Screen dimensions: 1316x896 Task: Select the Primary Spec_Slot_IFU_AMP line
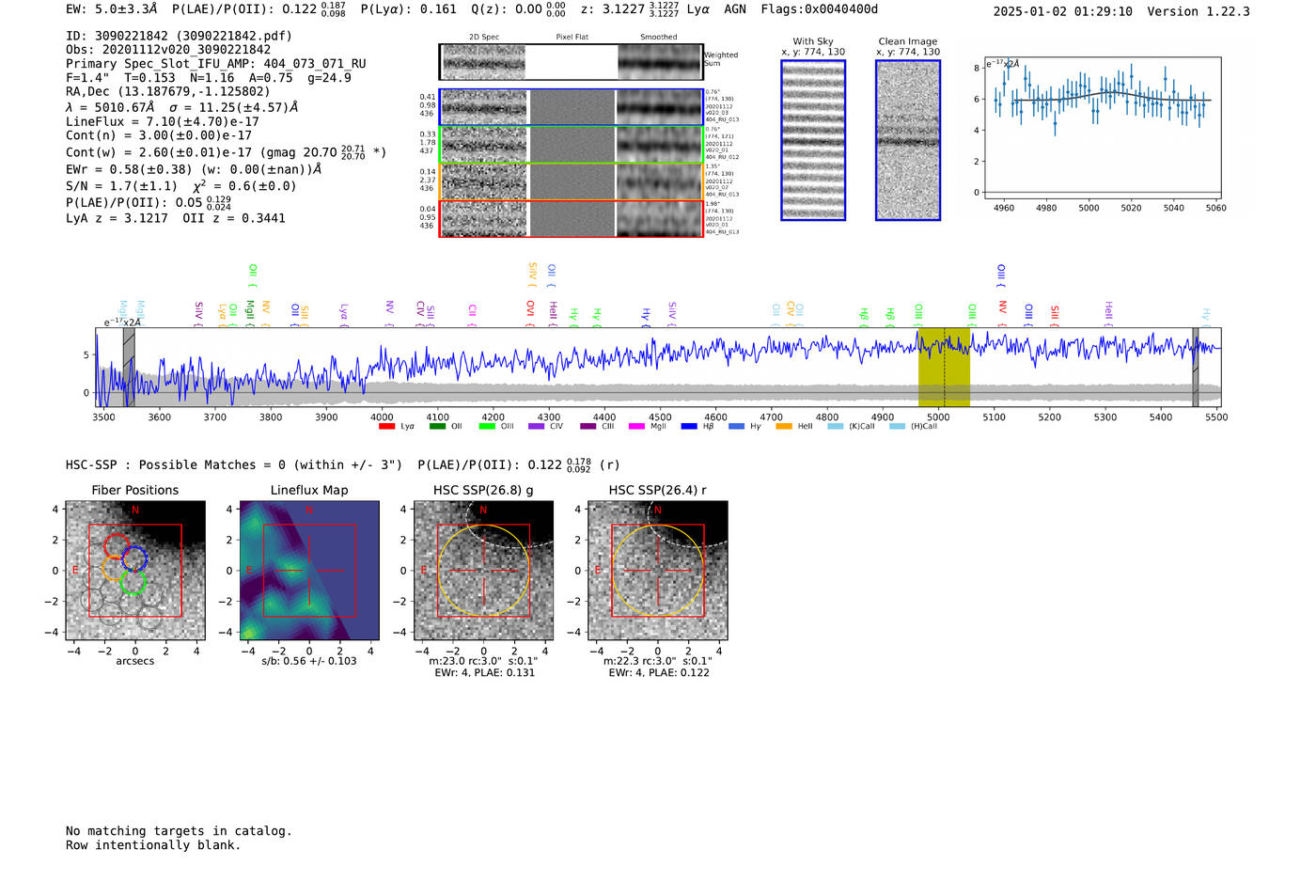coord(216,64)
